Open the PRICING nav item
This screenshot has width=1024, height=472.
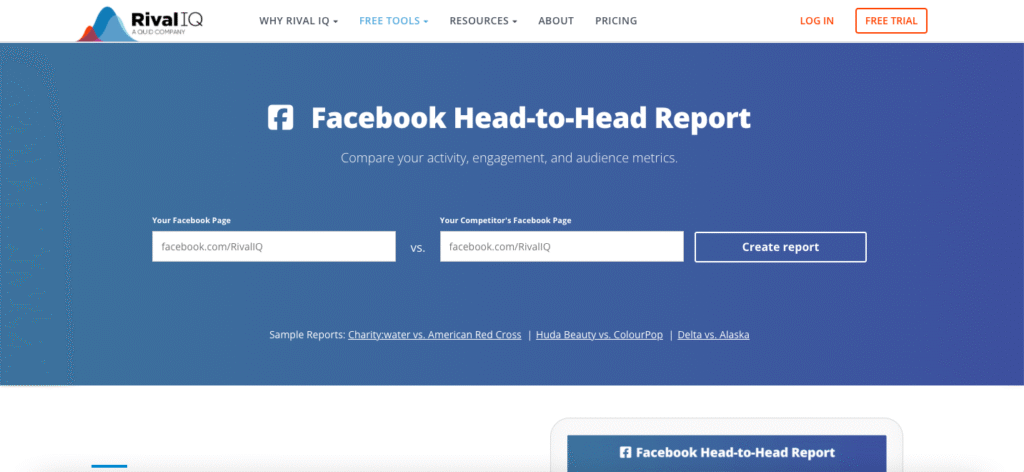[x=615, y=21]
